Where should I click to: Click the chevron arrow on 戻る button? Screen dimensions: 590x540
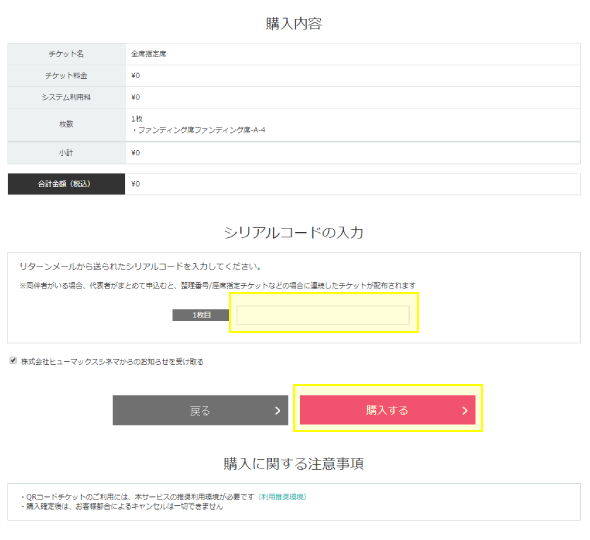pos(277,411)
